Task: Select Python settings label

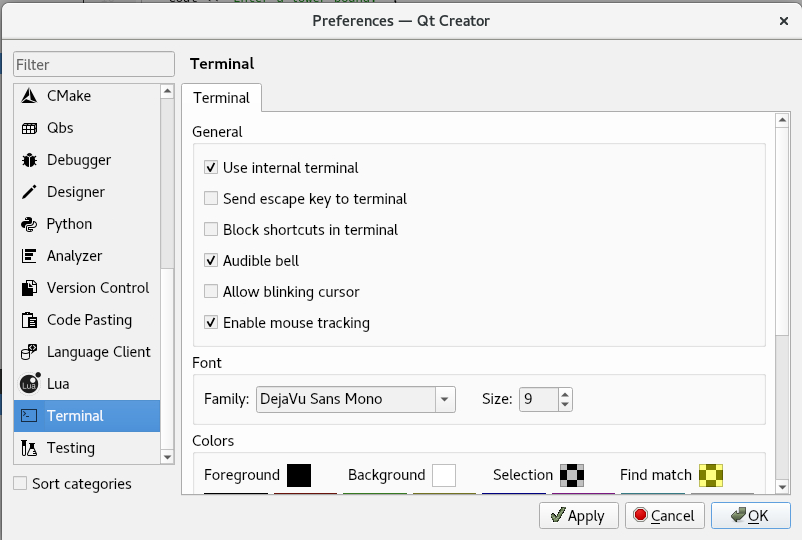Action: [x=70, y=224]
